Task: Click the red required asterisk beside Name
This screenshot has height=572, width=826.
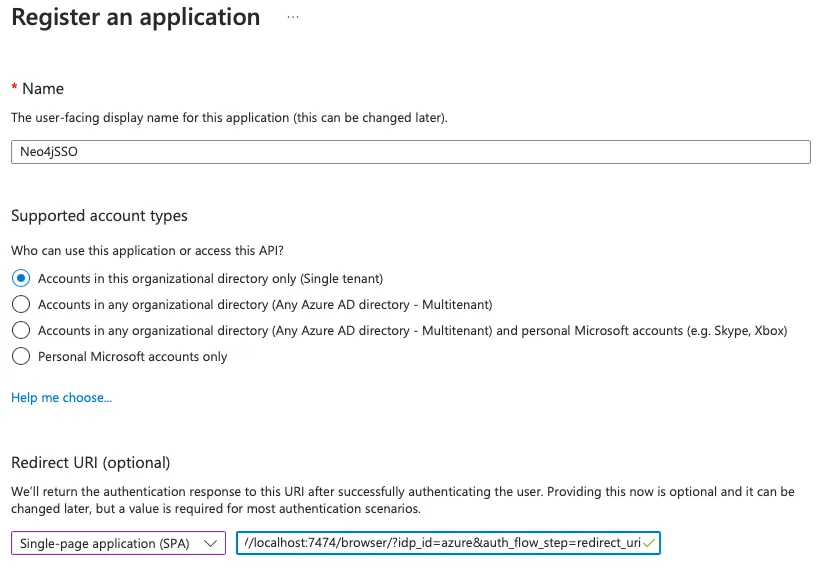Action: click(14, 89)
